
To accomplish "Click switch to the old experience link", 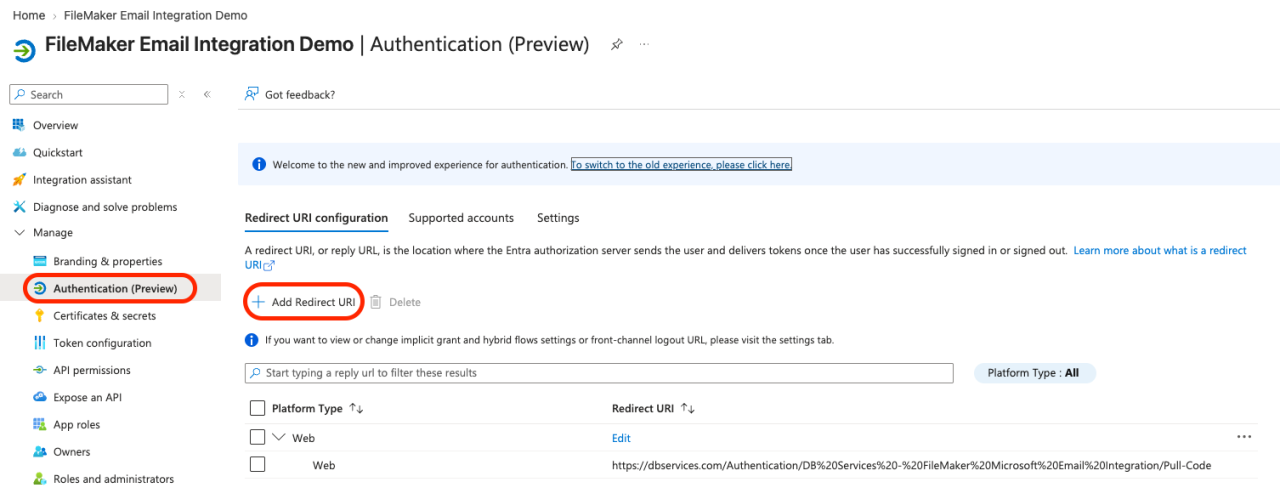I will click(681, 165).
